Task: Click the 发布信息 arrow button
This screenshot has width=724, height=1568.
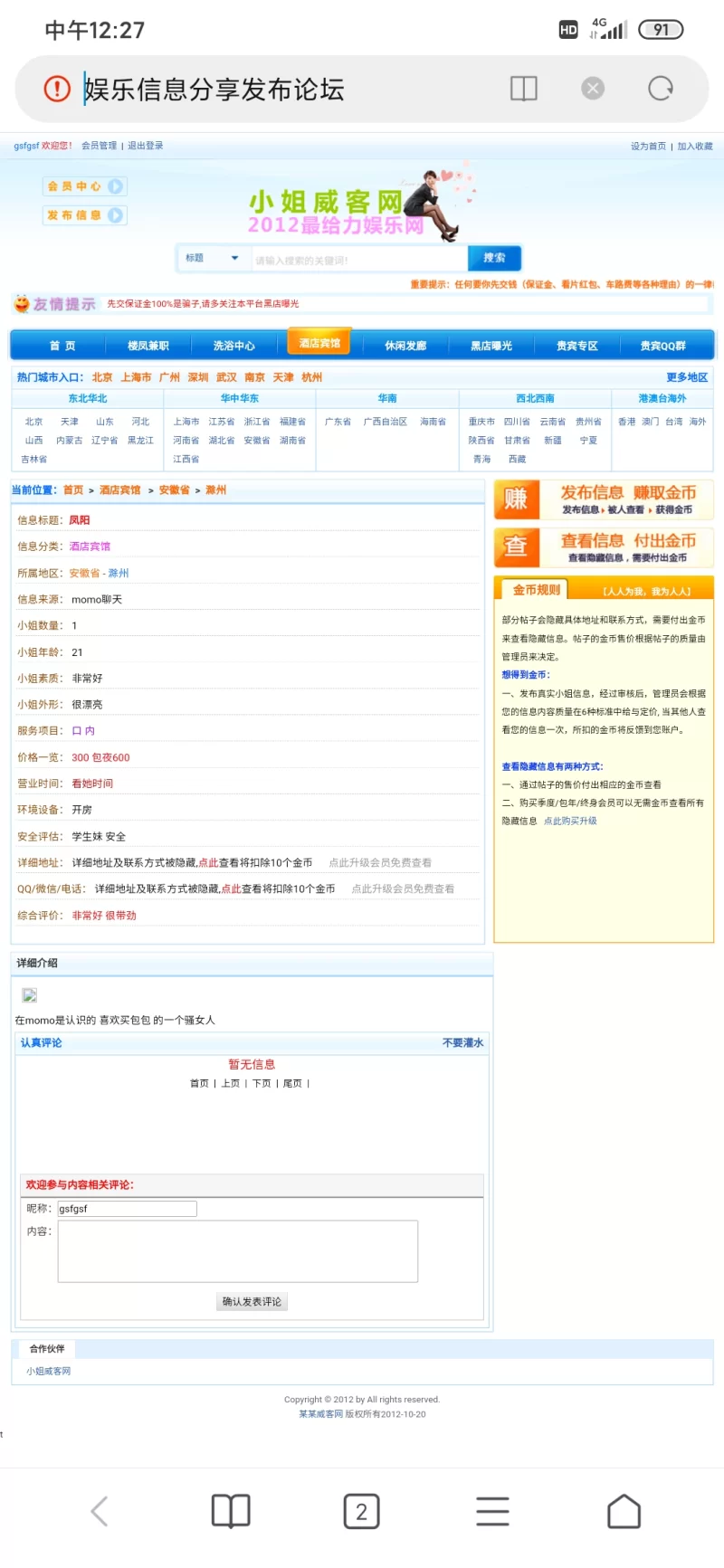Action: (115, 215)
